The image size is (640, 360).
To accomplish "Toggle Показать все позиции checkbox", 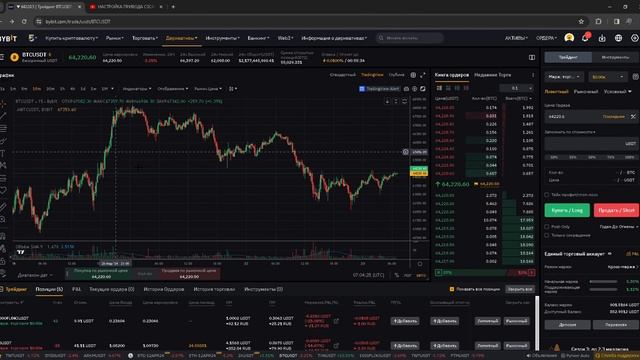I will 452,289.
